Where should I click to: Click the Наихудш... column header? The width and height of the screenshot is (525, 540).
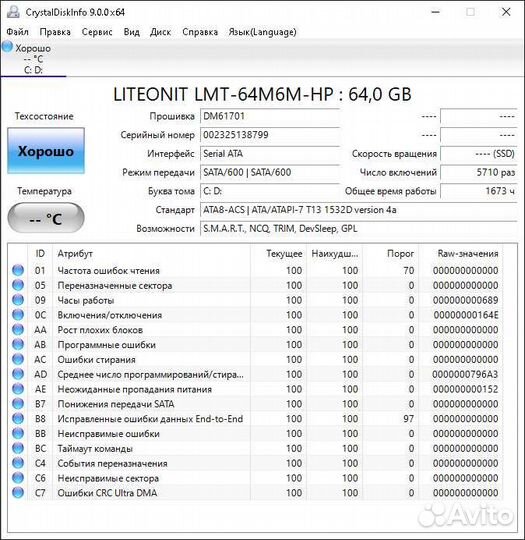(334, 254)
